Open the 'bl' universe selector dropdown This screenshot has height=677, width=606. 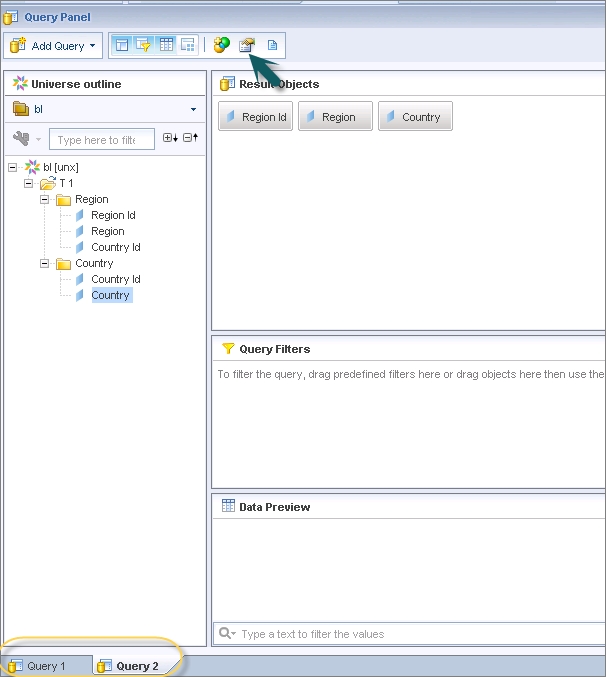click(193, 109)
